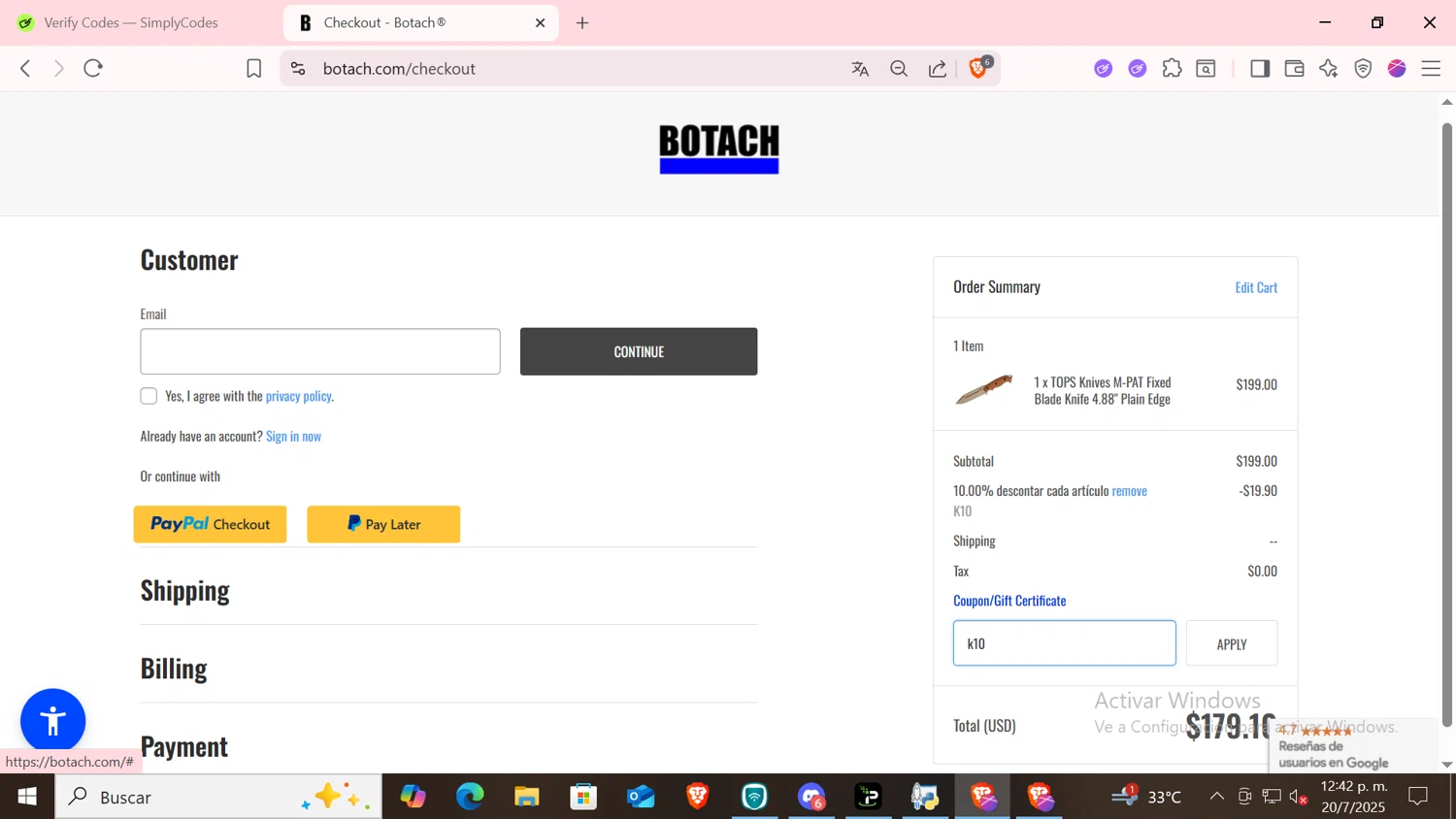The height and width of the screenshot is (819, 1456).
Task: Click the TOPS knife product thumbnail
Action: [x=984, y=390]
